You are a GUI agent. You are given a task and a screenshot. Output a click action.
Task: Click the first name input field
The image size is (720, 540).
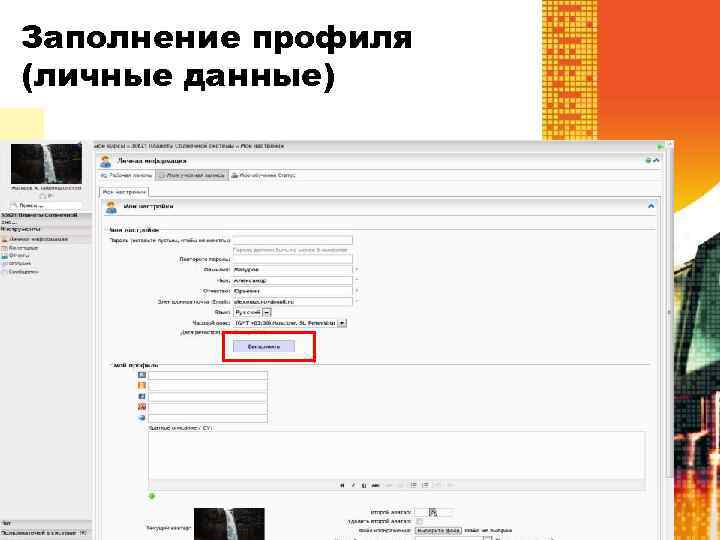click(x=292, y=280)
